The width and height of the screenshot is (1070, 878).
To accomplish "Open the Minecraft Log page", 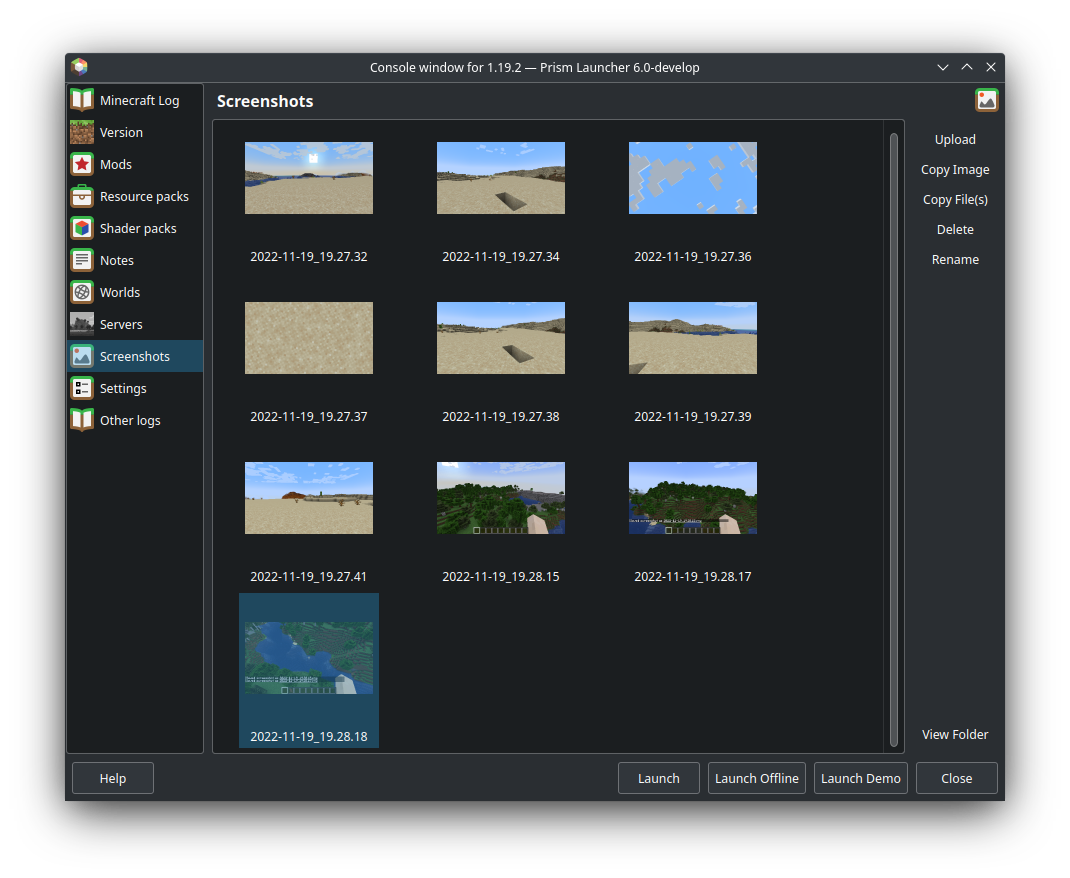I will (x=135, y=100).
